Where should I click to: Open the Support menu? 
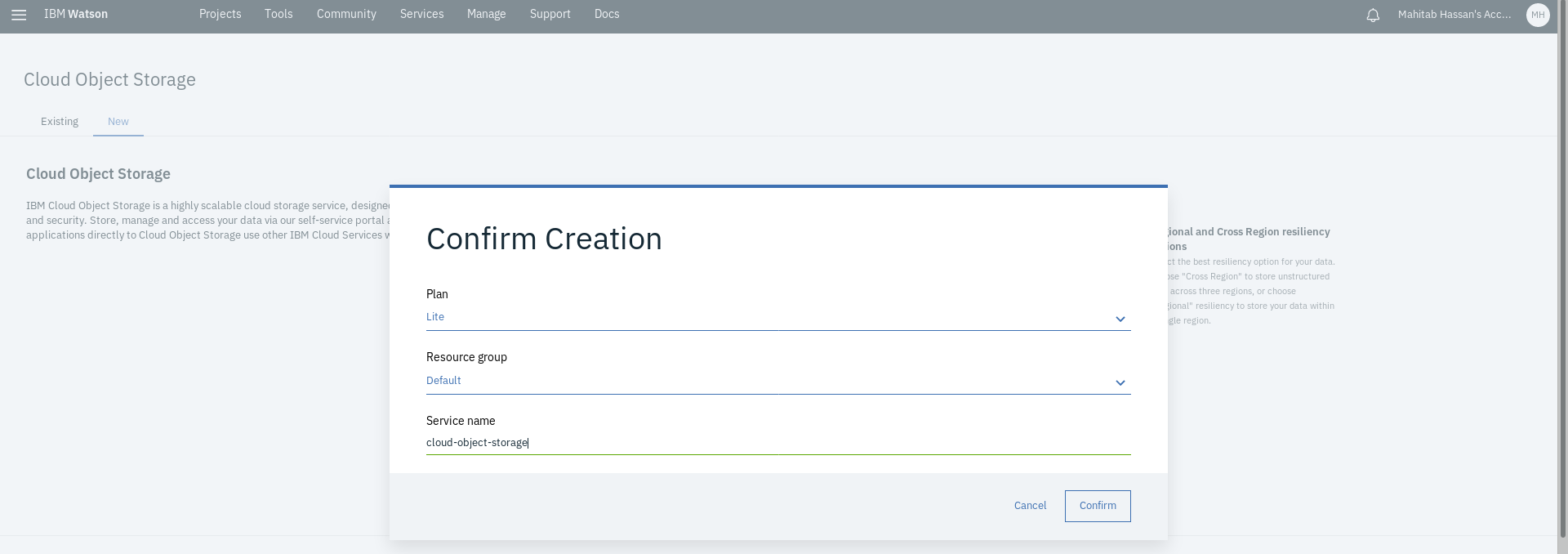pyautogui.click(x=550, y=14)
